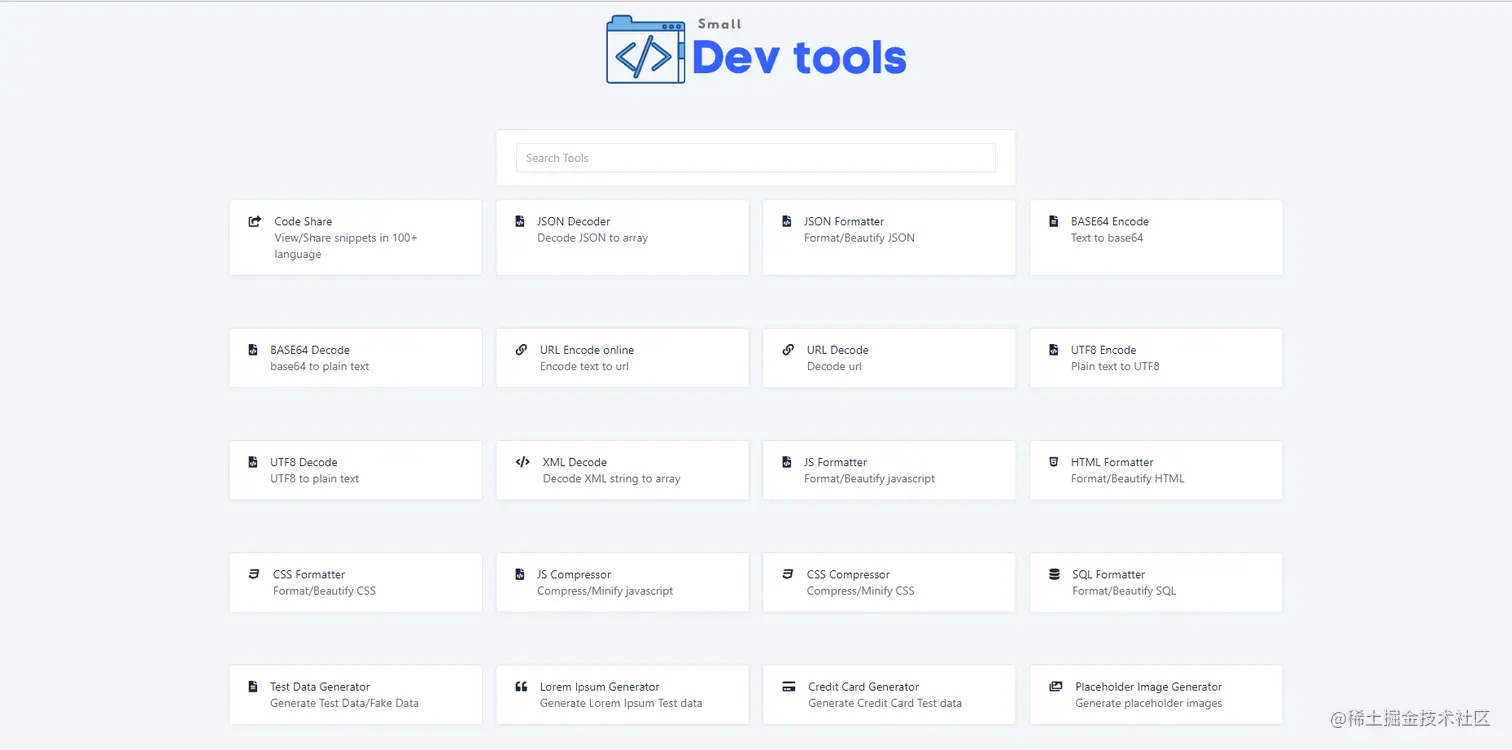The width and height of the screenshot is (1512, 750).
Task: Click the URL Encode online link icon
Action: click(x=521, y=350)
